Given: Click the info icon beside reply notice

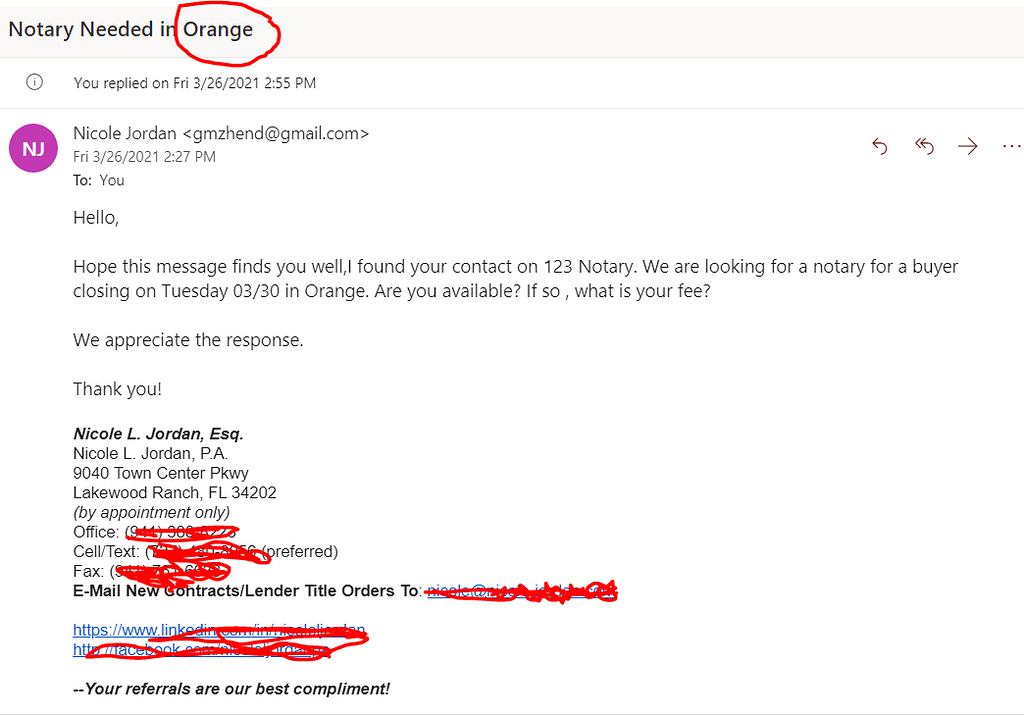Looking at the screenshot, I should [34, 83].
